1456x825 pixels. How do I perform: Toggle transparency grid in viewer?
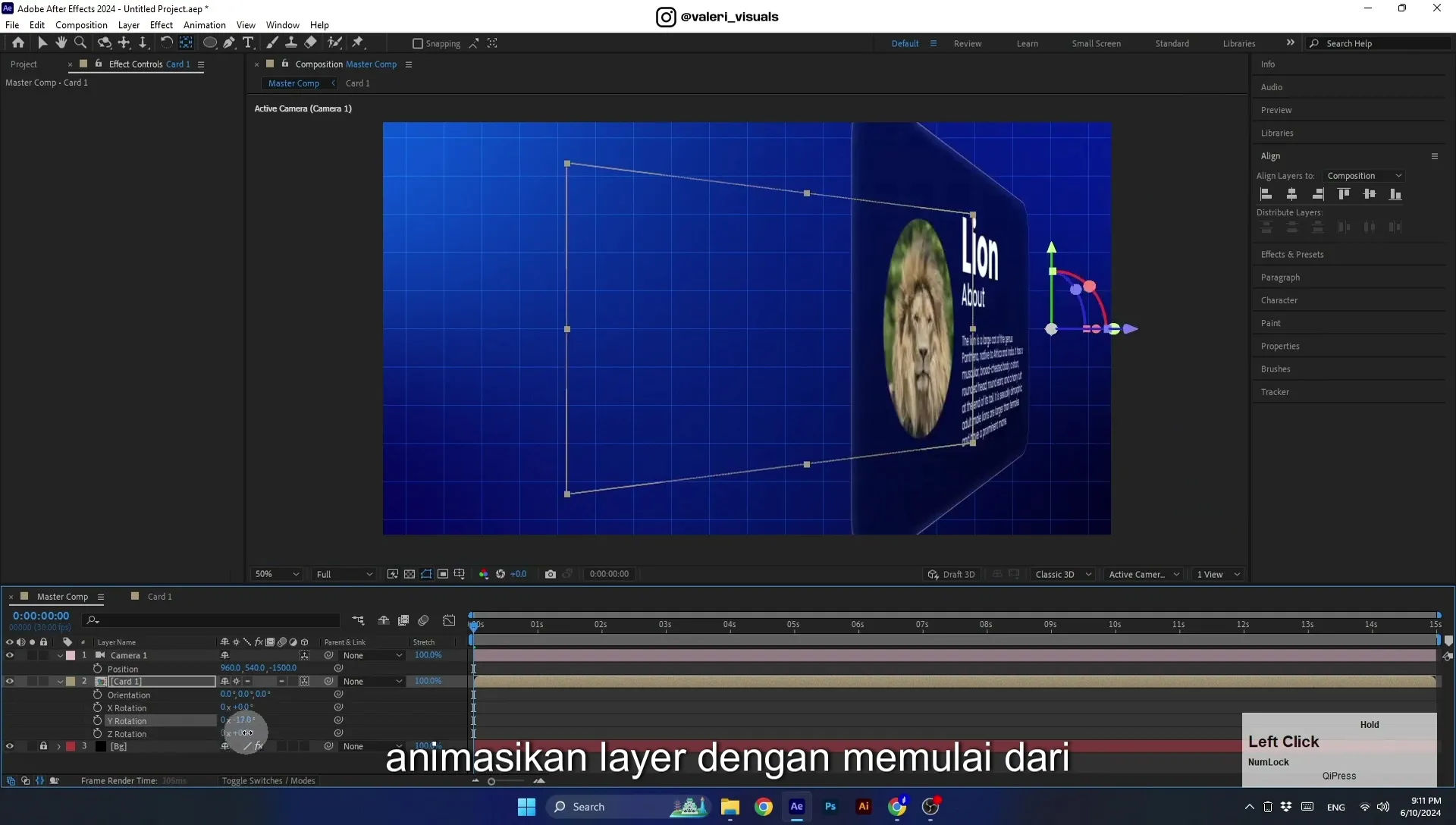(x=409, y=574)
